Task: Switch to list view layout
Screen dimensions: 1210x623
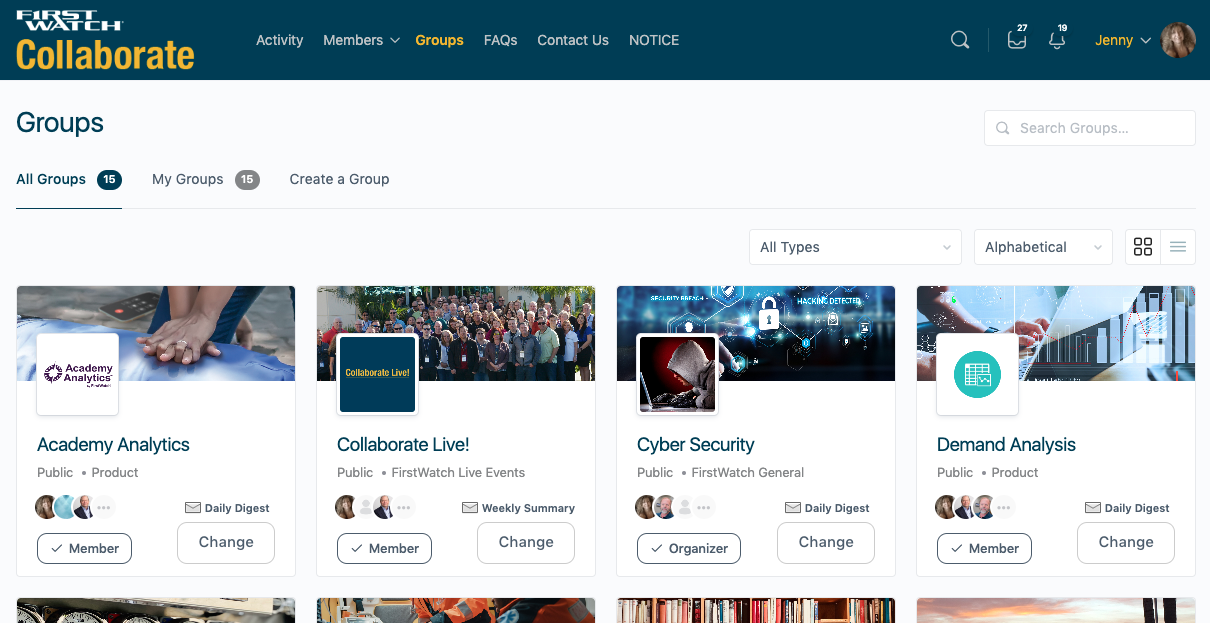Action: click(x=1178, y=247)
